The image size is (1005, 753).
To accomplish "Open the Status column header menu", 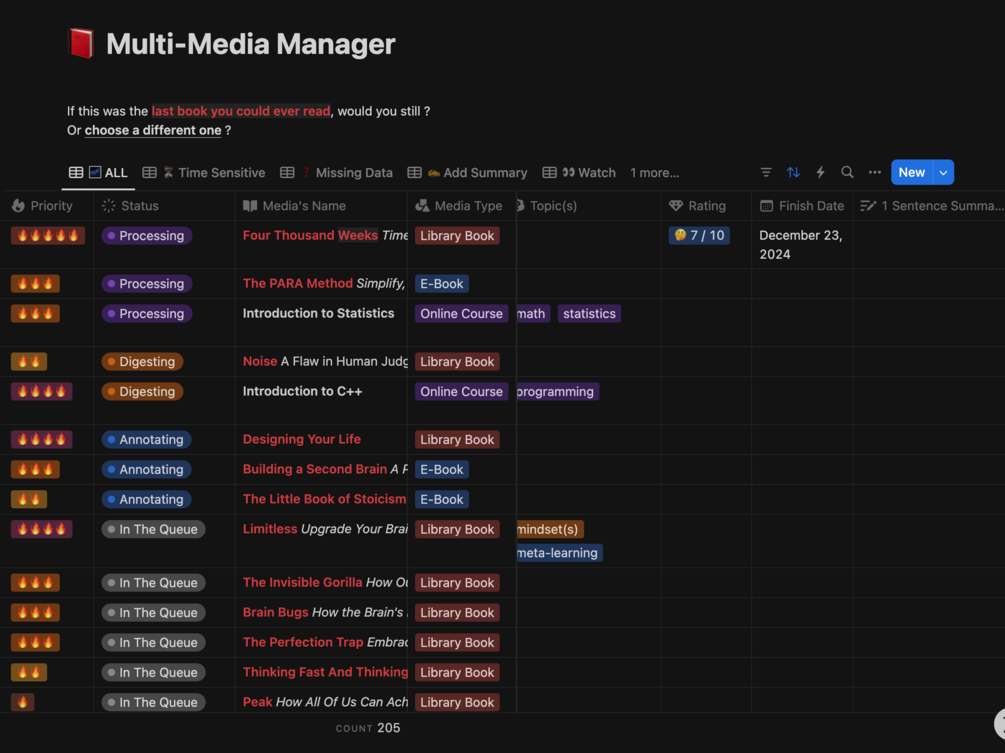I will click(165, 206).
